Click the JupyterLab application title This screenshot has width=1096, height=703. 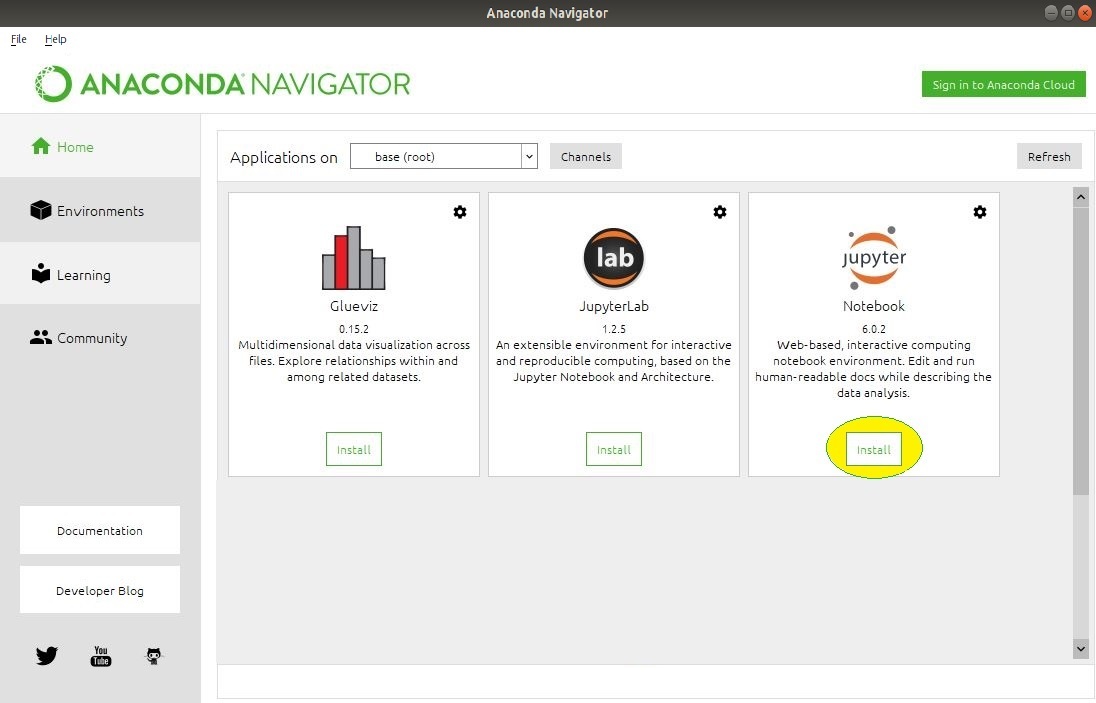pos(614,306)
